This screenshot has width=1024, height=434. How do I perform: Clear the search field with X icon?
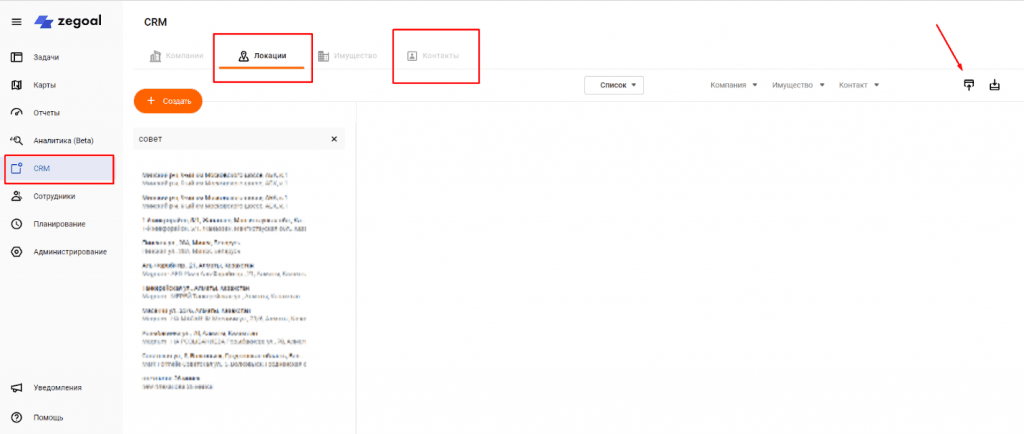point(334,139)
